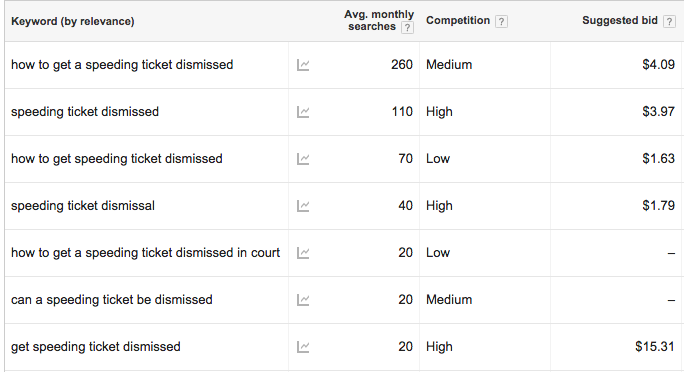Select keyword 'speeding ticket dismissal'
The image size is (684, 372).
(x=83, y=205)
